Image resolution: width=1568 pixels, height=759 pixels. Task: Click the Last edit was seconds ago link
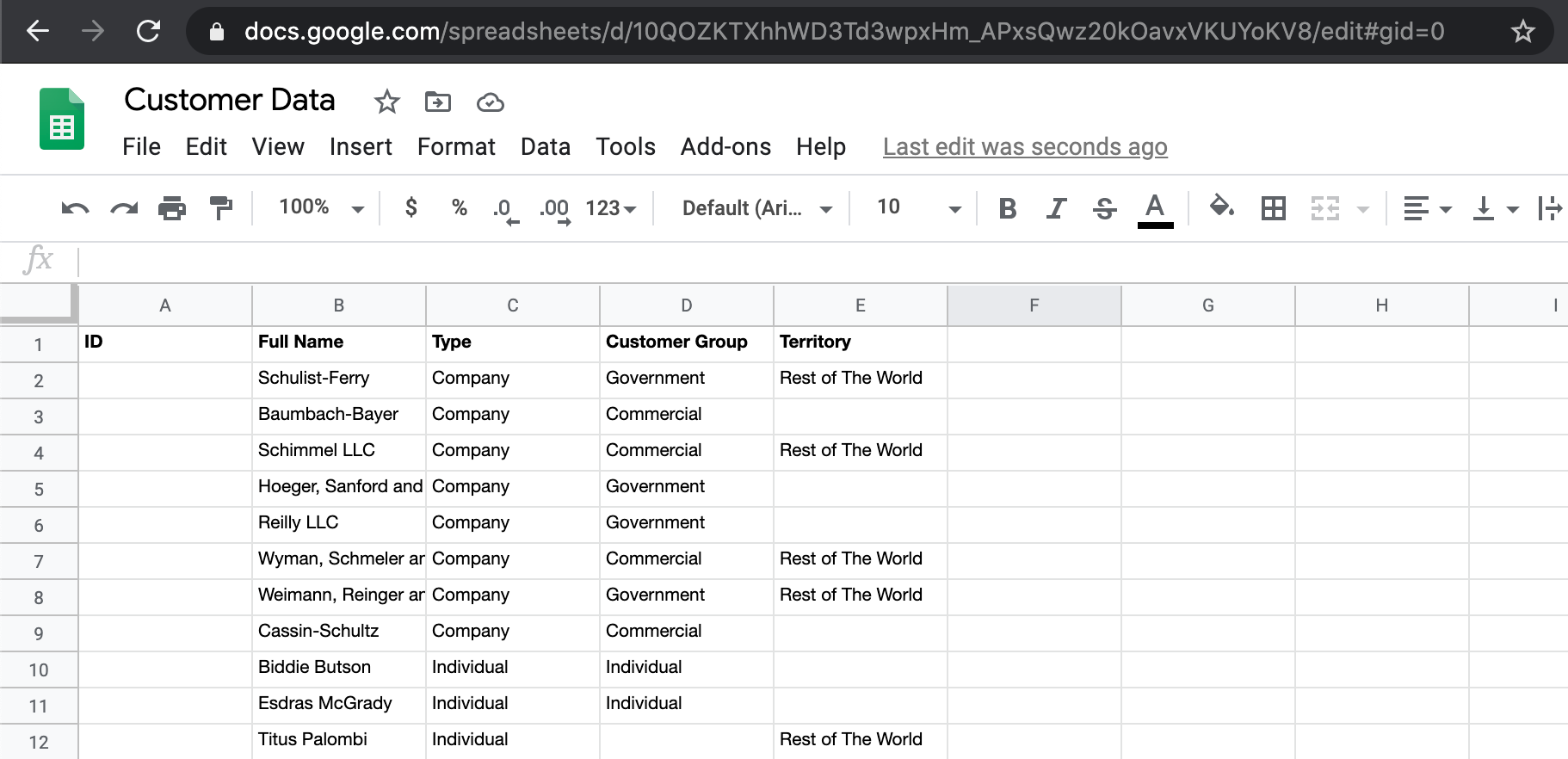pos(1024,147)
